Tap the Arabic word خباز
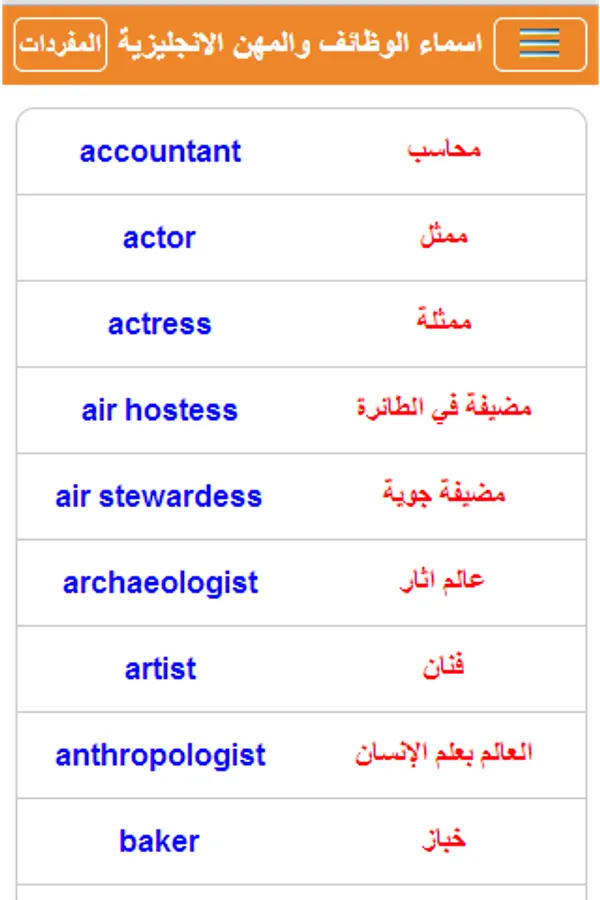This screenshot has height=900, width=600. point(443,840)
